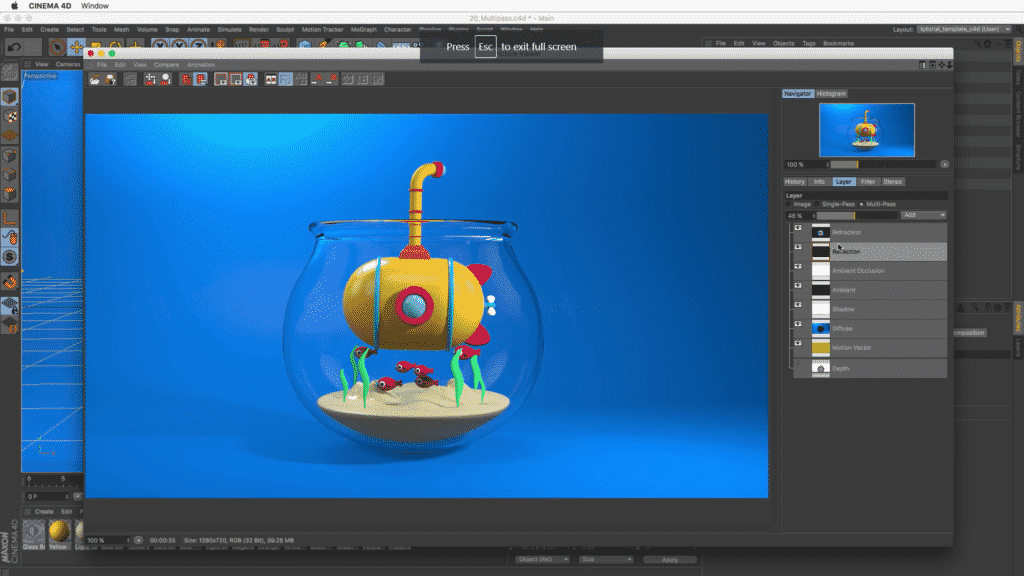
Task: Open Window menu in macOS menu bar
Action: 95,6
